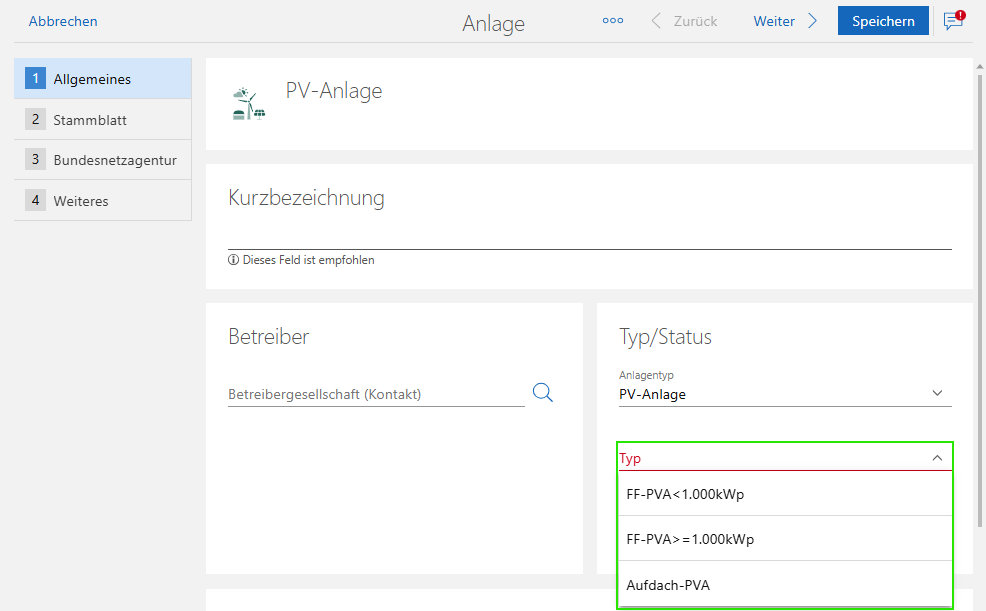Screen dimensions: 986x611
Task: Click the info icon beside 'Dieses Feld ist empfohlen'
Action: 233,260
